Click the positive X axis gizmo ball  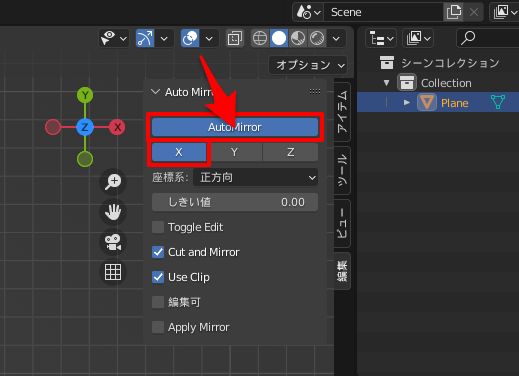[x=117, y=127]
